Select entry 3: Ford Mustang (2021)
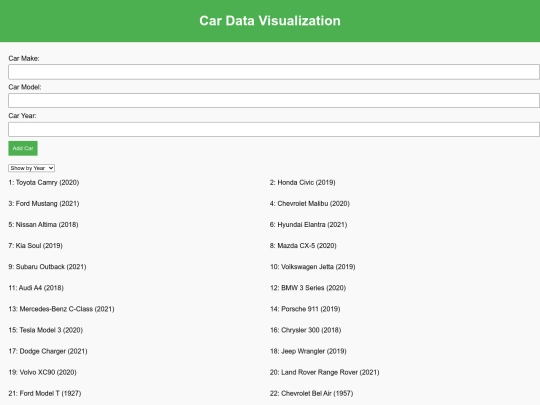 [x=44, y=204]
